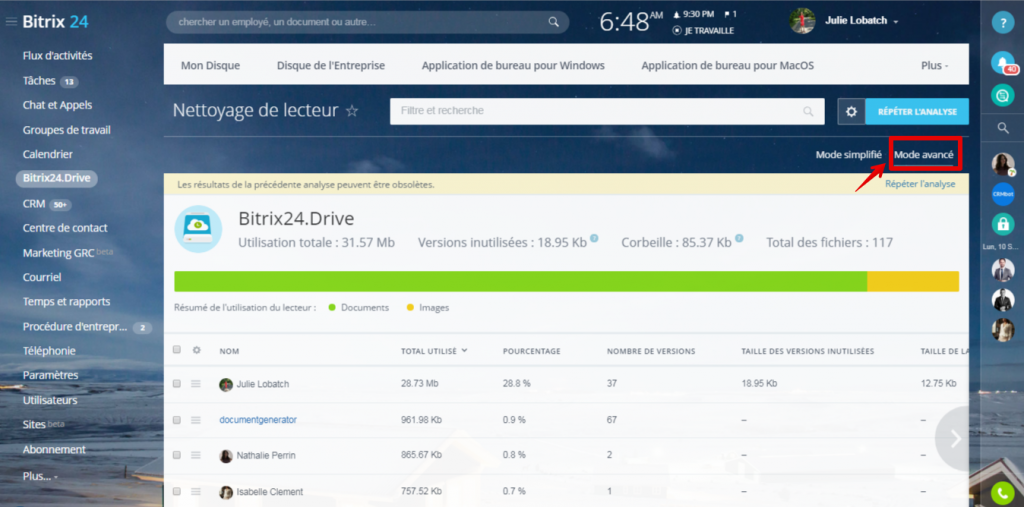This screenshot has height=507, width=1024.
Task: Click info icon next to Corbeille size
Action: pos(739,238)
